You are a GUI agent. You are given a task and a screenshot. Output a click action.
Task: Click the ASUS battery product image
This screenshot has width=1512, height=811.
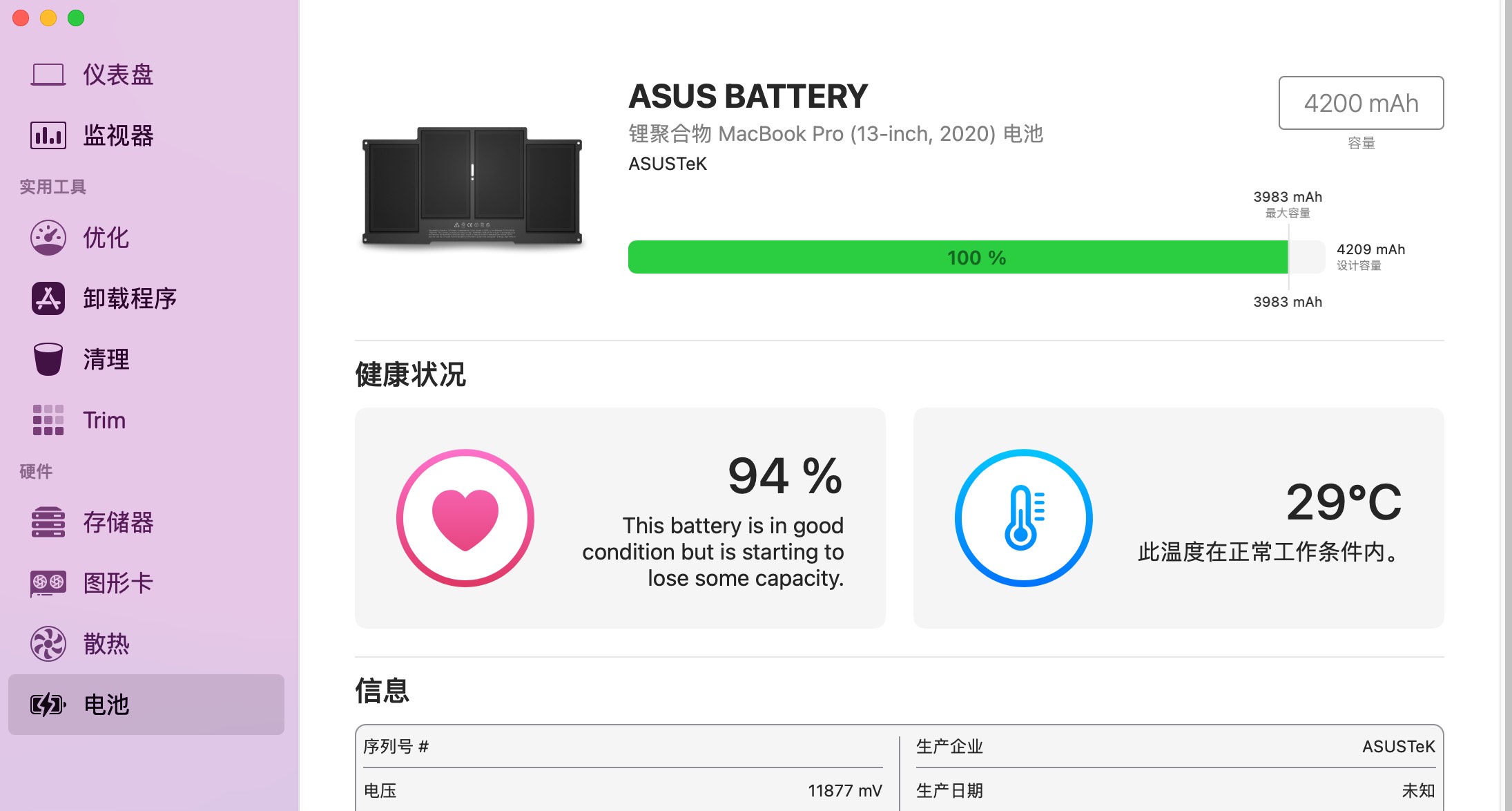(x=472, y=187)
